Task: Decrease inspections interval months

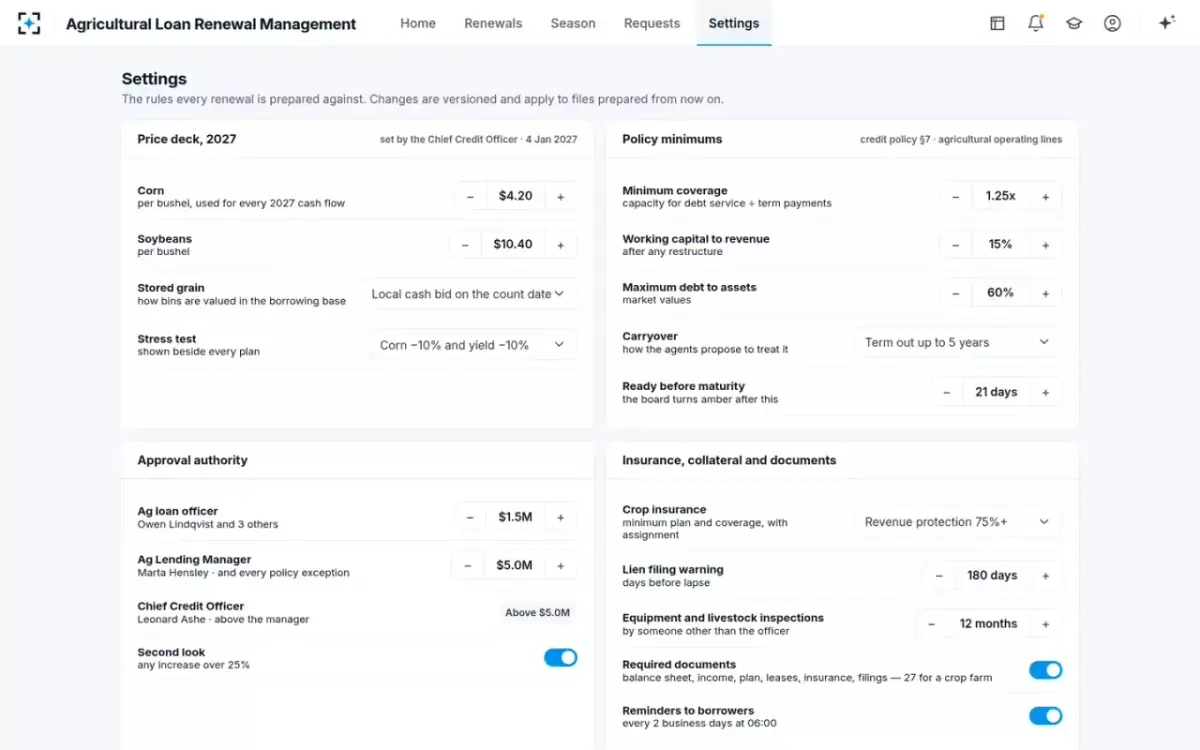Action: tap(932, 624)
